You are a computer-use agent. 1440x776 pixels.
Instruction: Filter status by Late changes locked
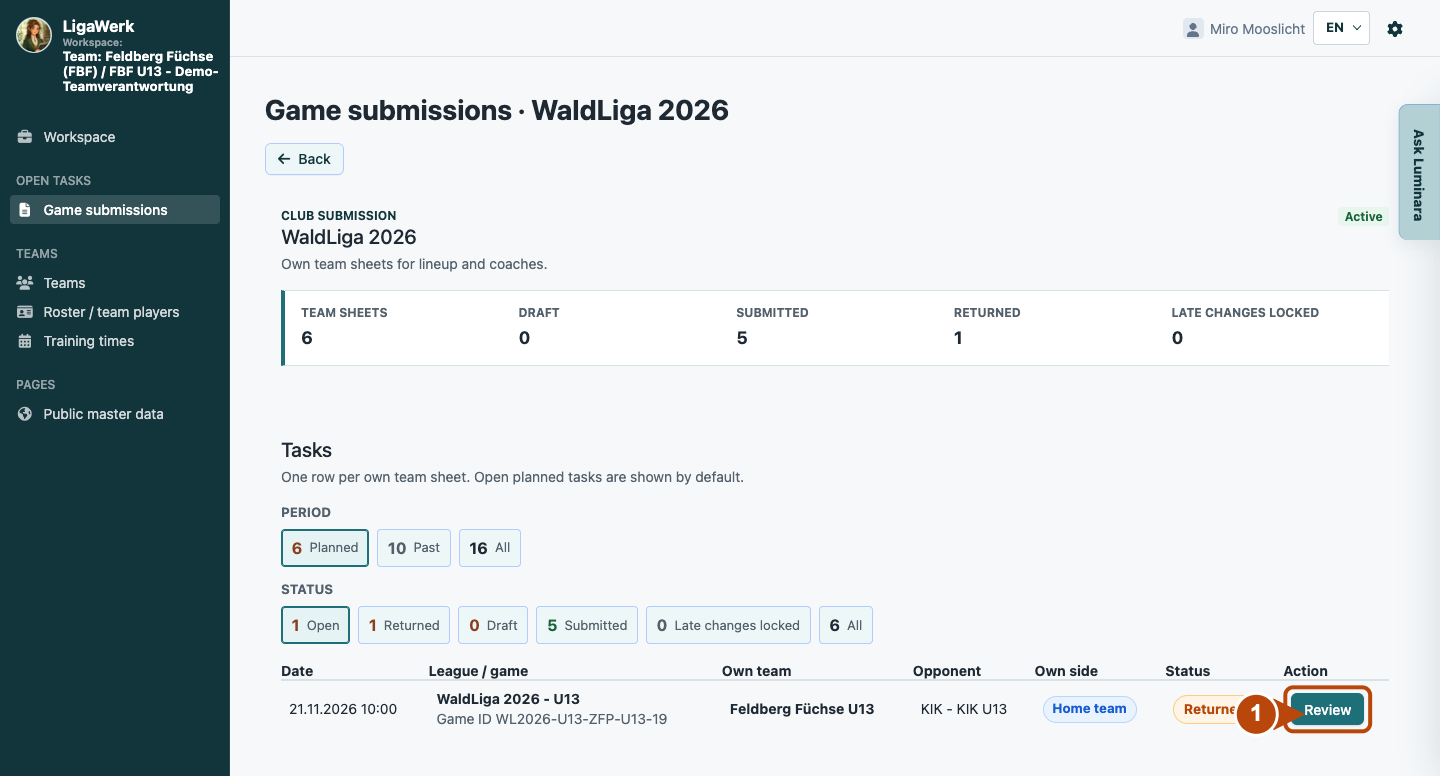tap(728, 625)
